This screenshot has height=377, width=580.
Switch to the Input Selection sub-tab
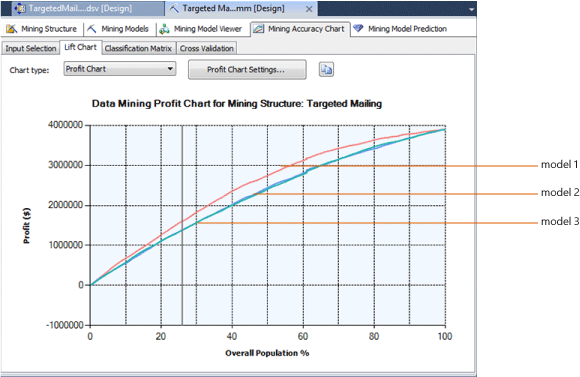[x=31, y=48]
